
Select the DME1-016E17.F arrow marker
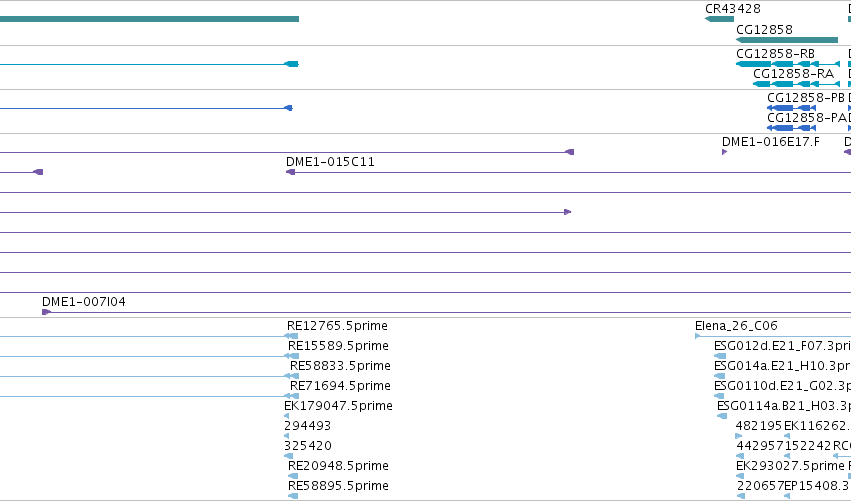click(725, 152)
